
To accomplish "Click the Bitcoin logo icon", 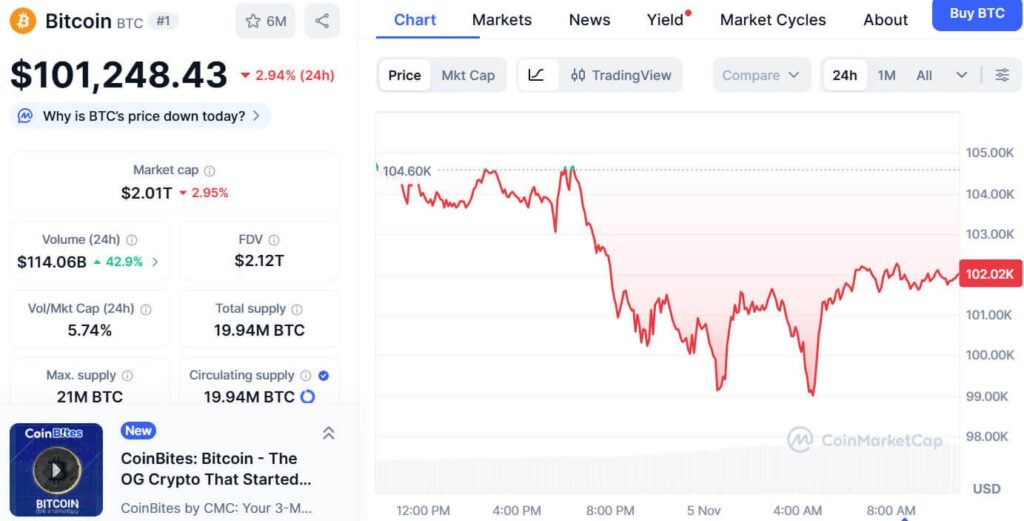I will pos(23,21).
